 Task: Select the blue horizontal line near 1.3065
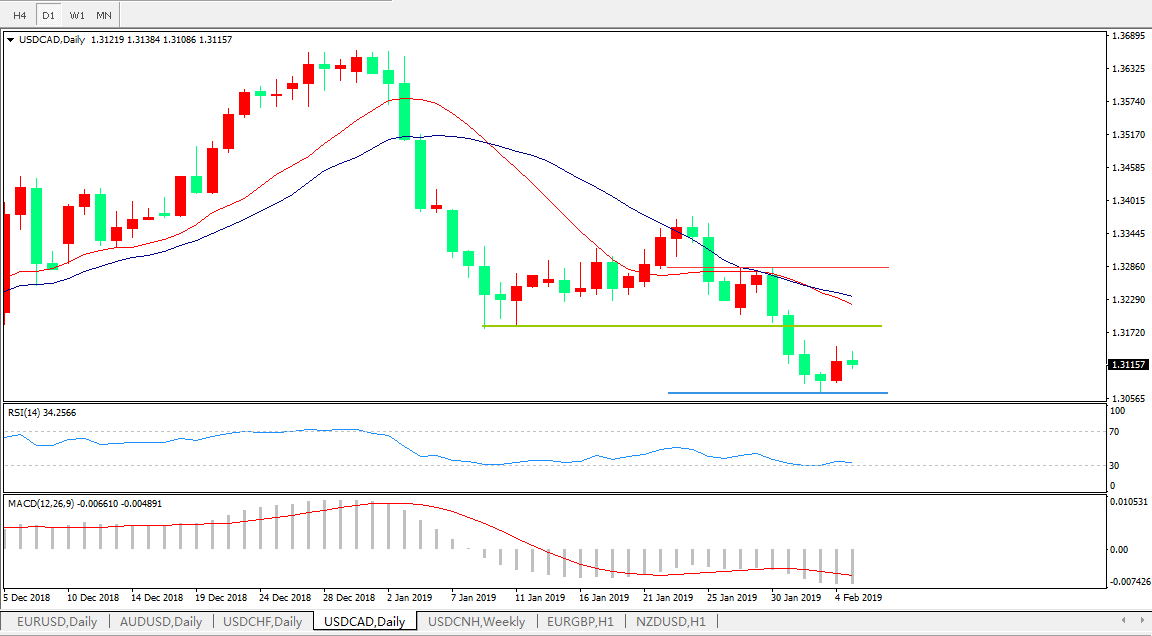point(780,393)
